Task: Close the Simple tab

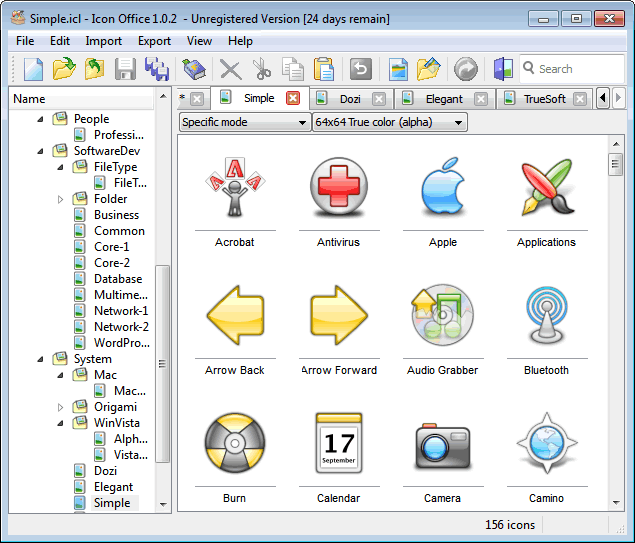Action: 292,98
